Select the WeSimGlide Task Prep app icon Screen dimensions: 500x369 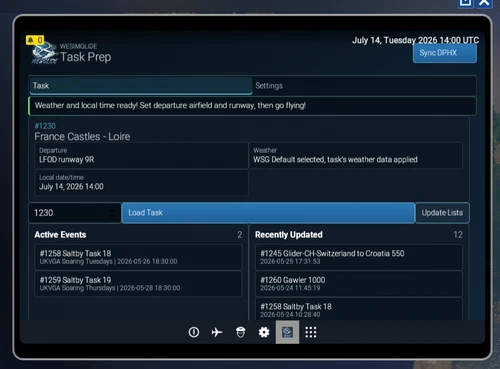pyautogui.click(x=287, y=332)
